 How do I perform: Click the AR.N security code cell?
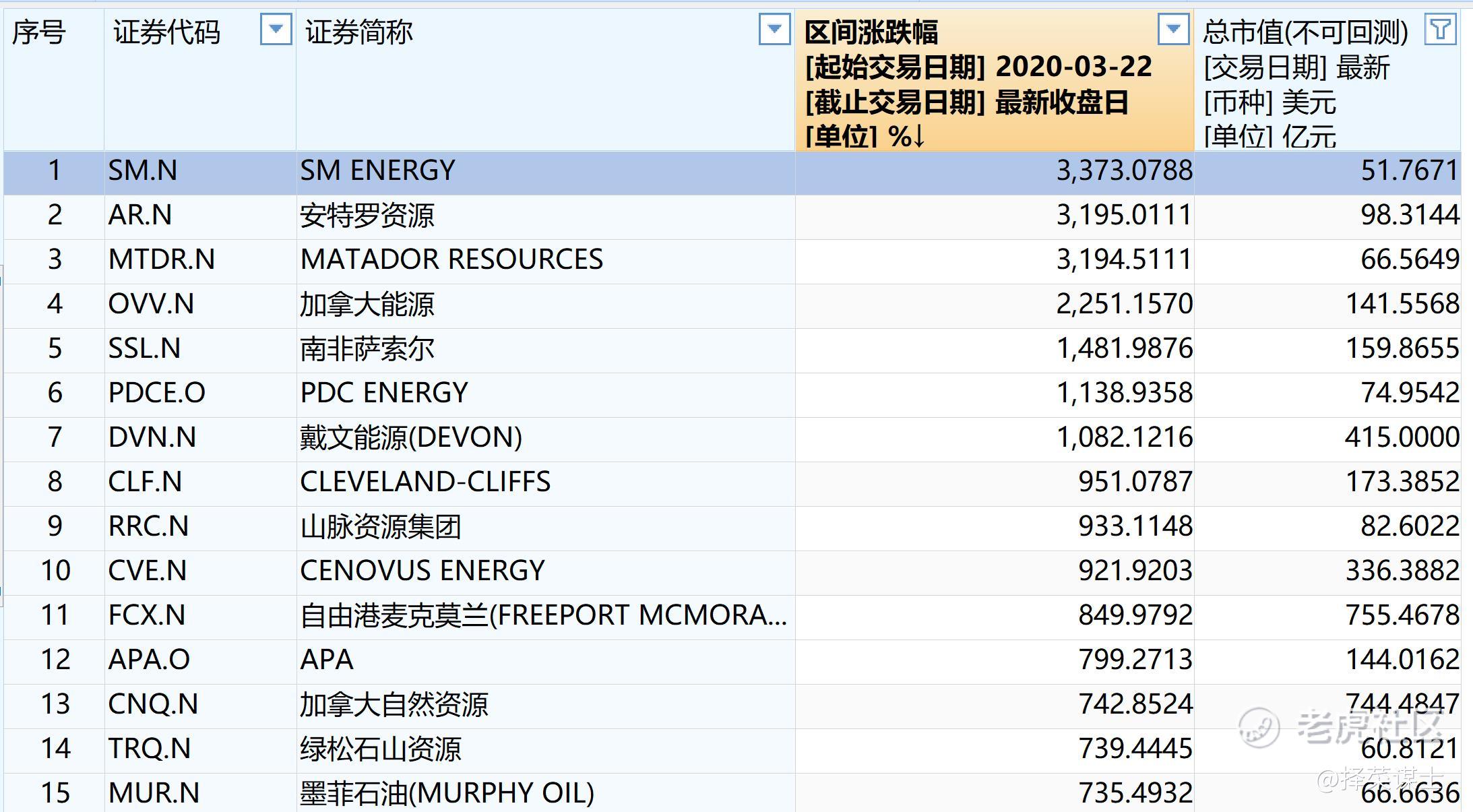[140, 215]
